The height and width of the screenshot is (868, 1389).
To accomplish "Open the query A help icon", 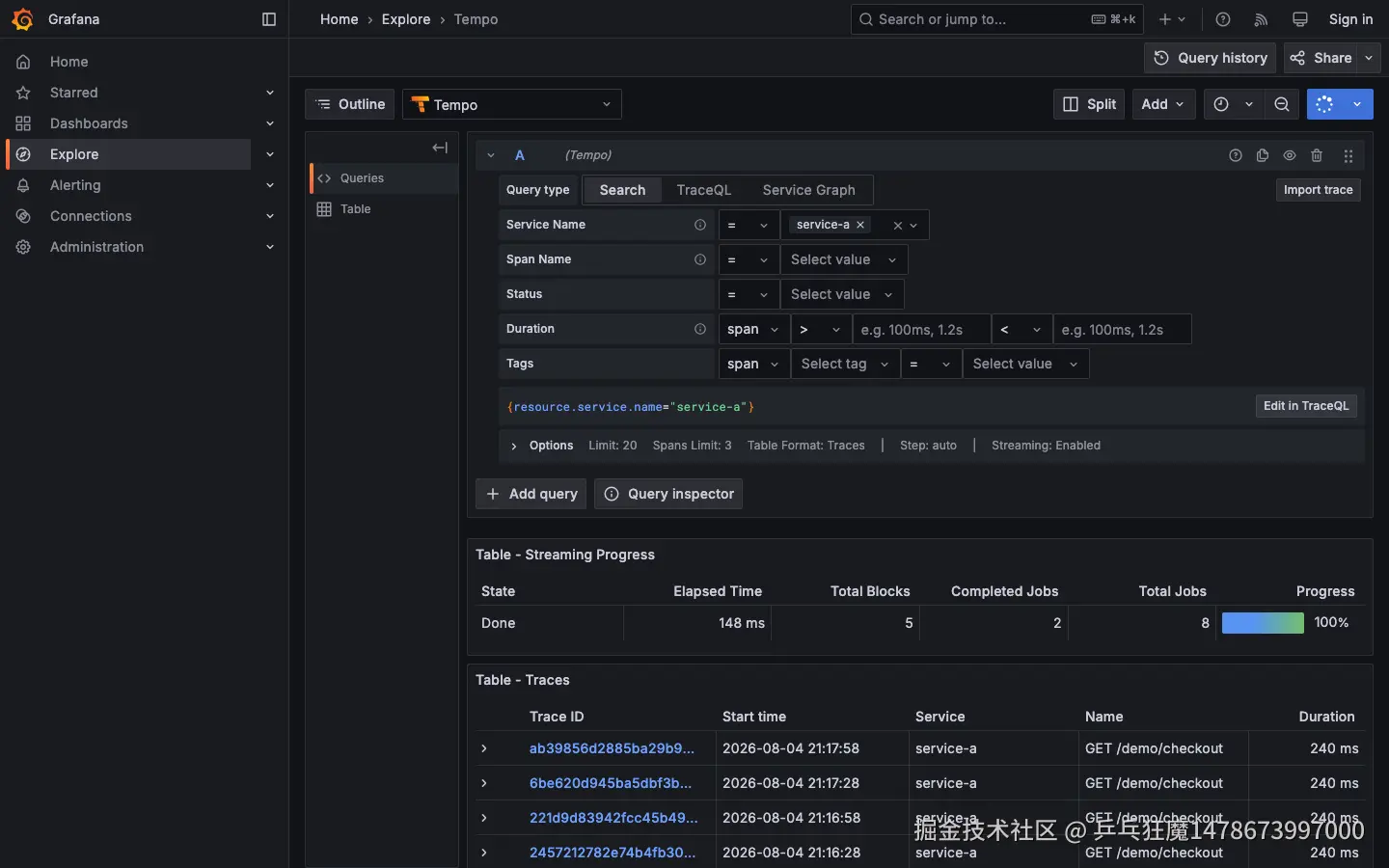I will 1236,155.
